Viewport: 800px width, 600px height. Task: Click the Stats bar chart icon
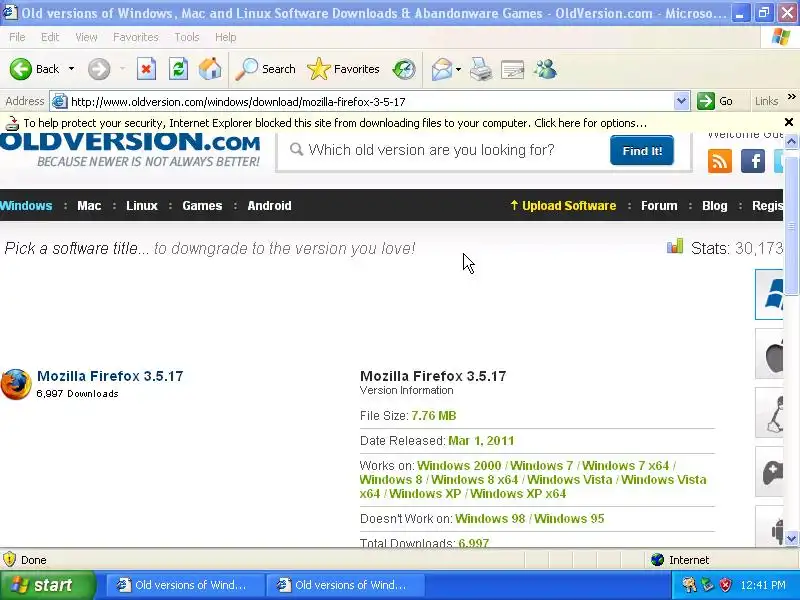[x=674, y=246]
